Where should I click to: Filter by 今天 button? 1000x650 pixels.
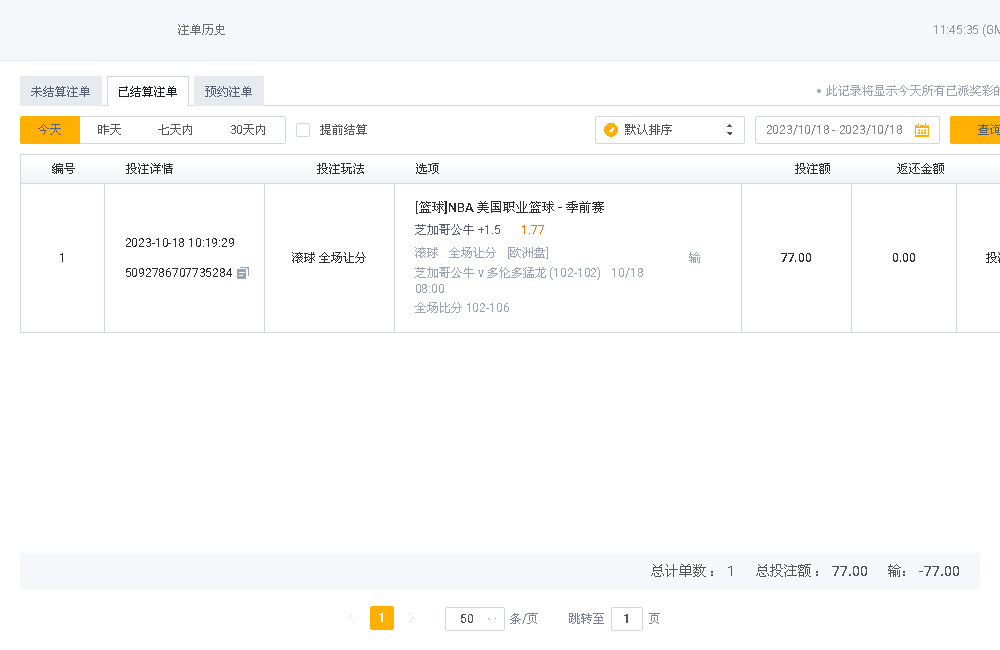click(50, 130)
